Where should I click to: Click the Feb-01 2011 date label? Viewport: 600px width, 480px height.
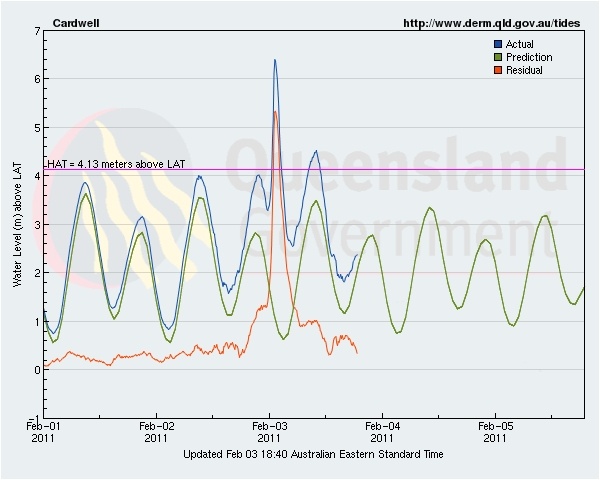(43, 432)
